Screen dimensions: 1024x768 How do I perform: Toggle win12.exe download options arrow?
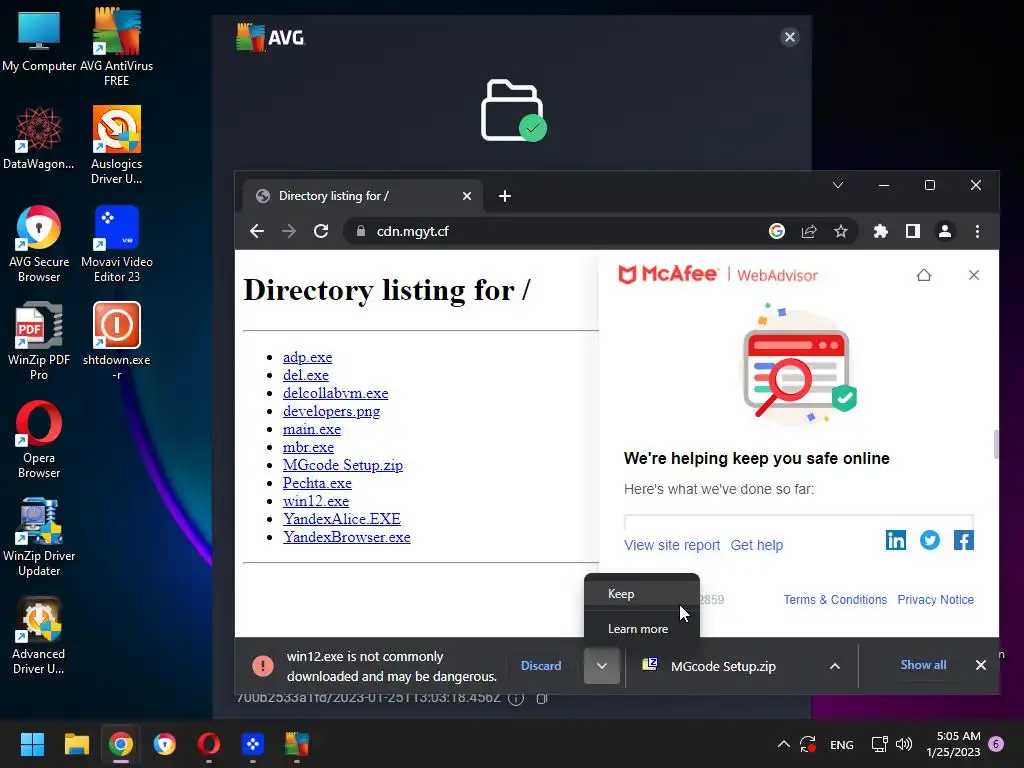pyautogui.click(x=601, y=666)
